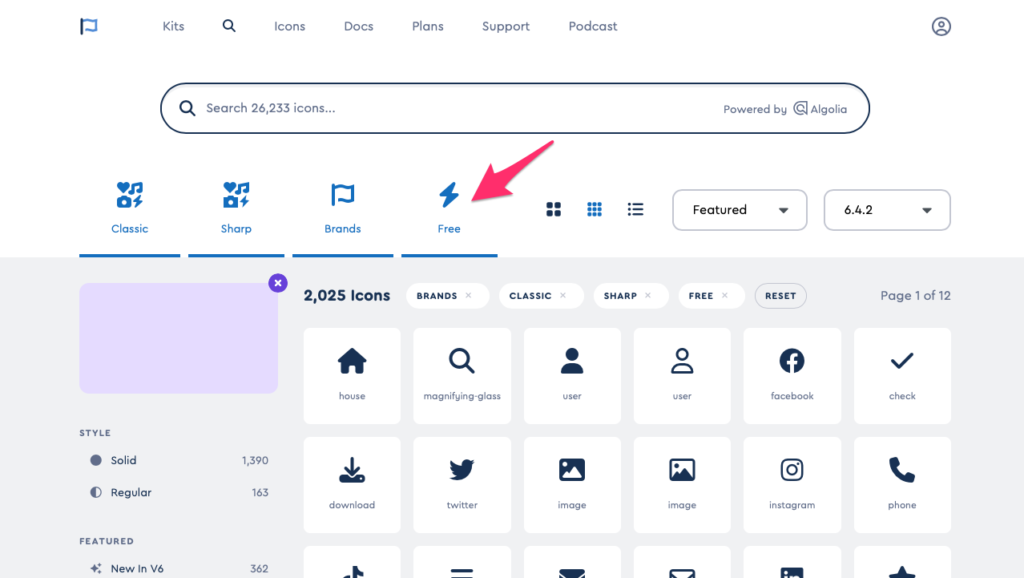Open the check icon card

tap(902, 376)
